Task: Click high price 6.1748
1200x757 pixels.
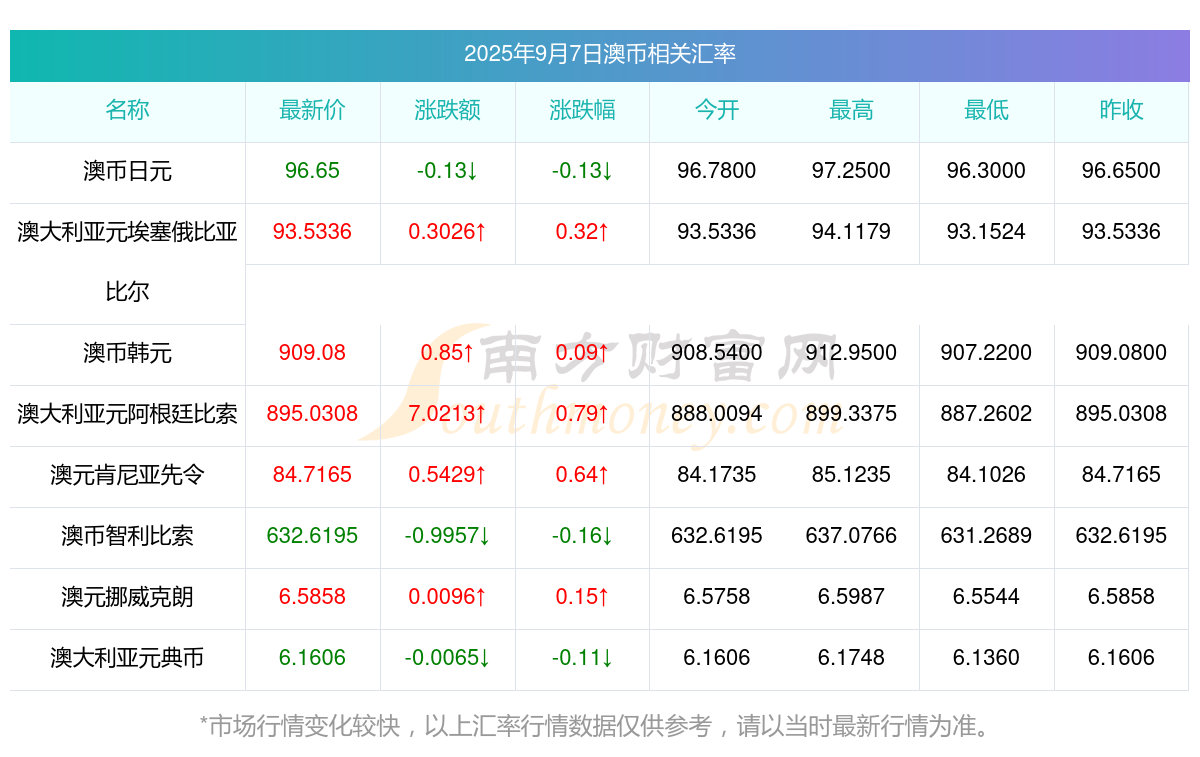Action: [851, 658]
